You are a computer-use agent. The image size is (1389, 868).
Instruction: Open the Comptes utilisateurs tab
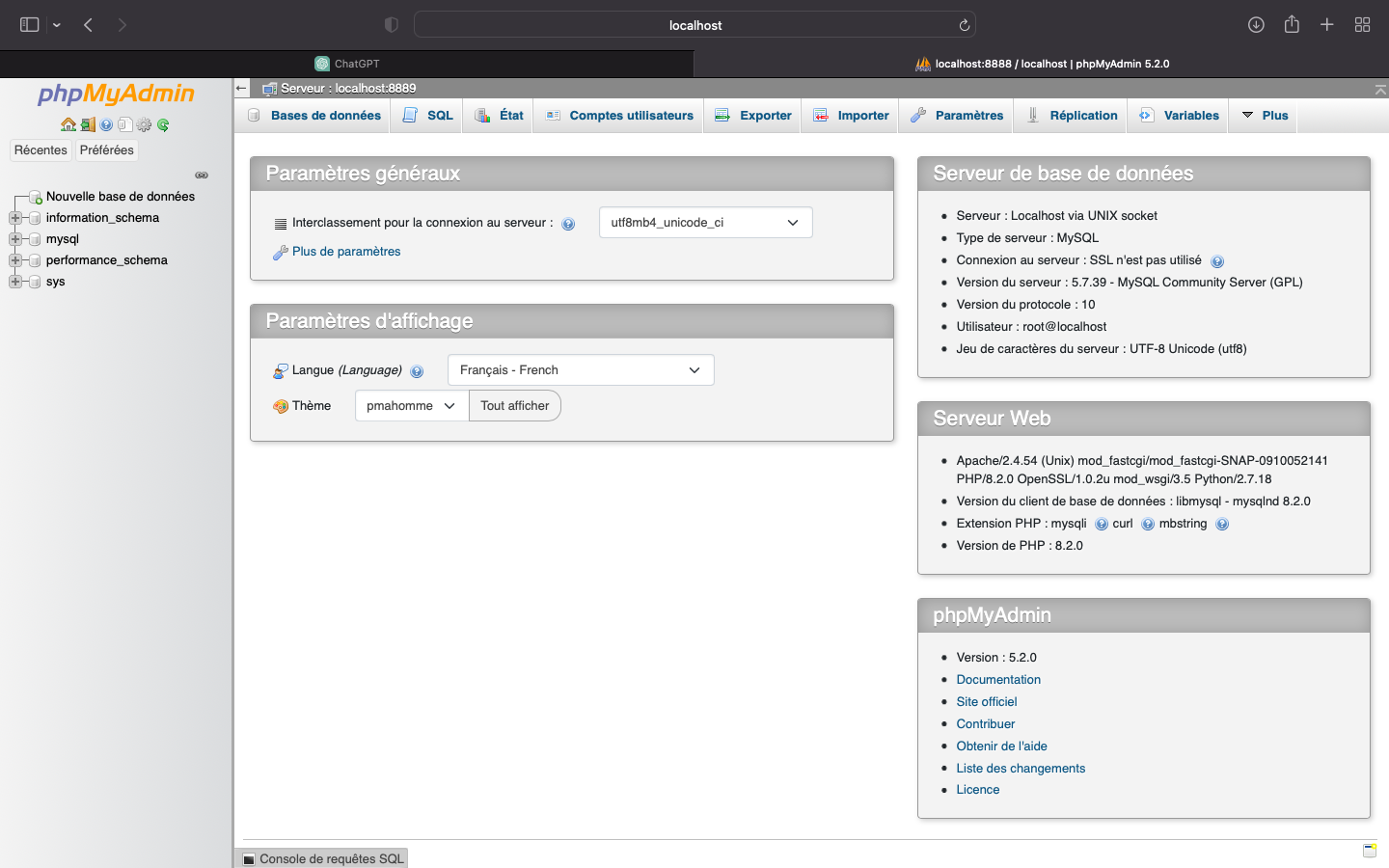click(x=619, y=116)
